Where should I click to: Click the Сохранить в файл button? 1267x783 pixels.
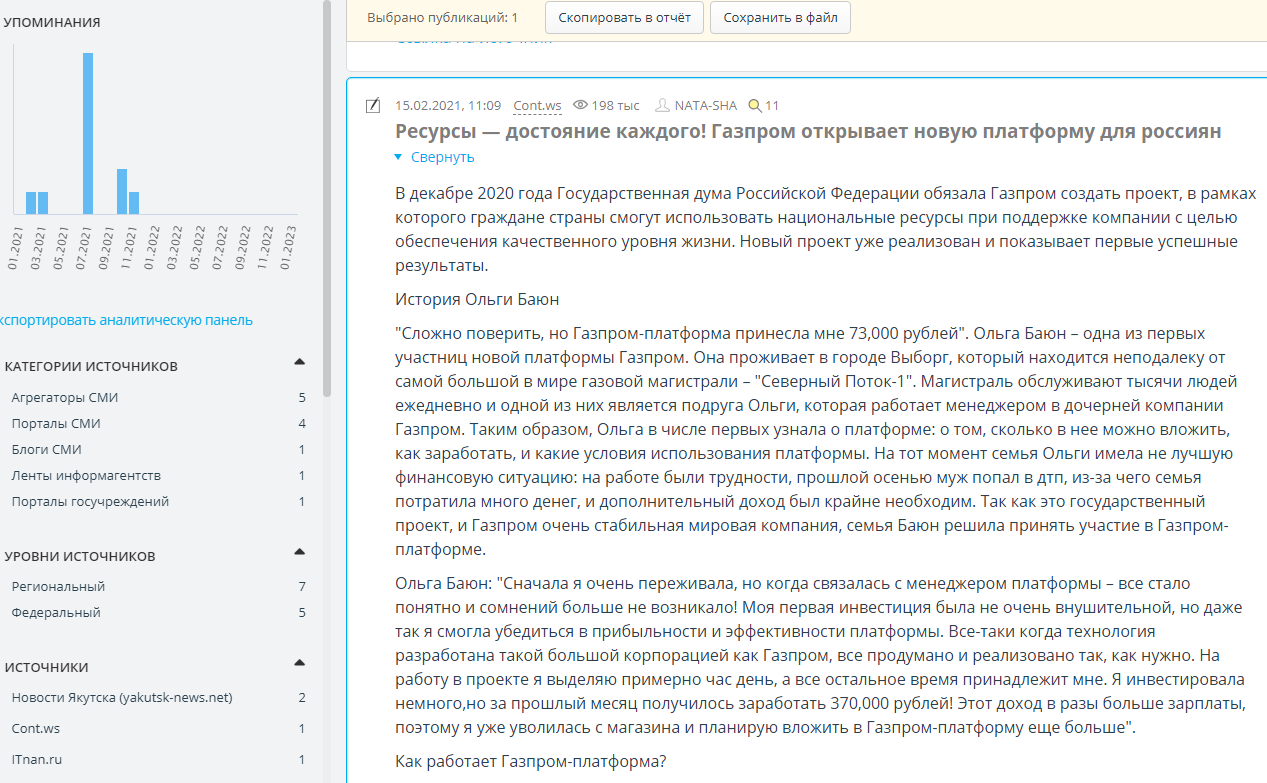pos(780,18)
